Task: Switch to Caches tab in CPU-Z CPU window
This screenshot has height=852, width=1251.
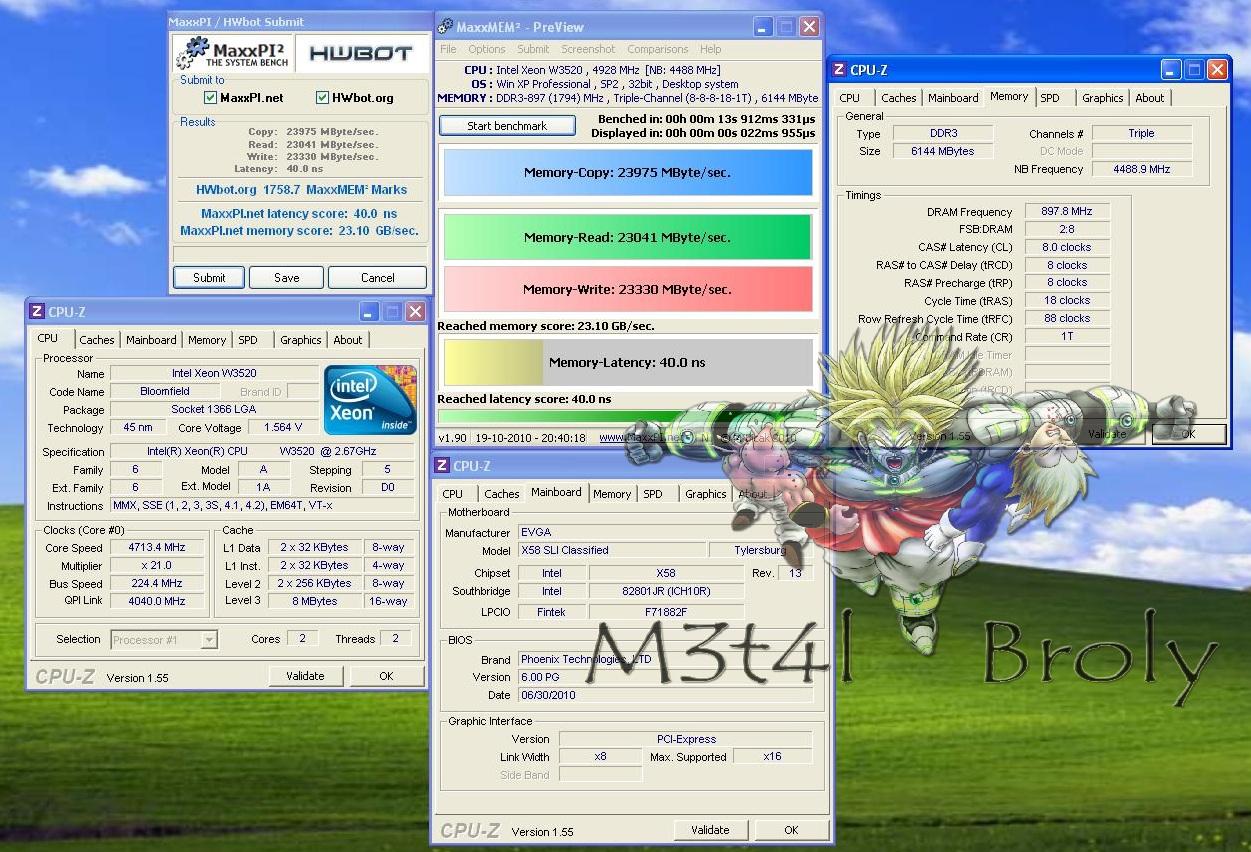Action: (97, 340)
